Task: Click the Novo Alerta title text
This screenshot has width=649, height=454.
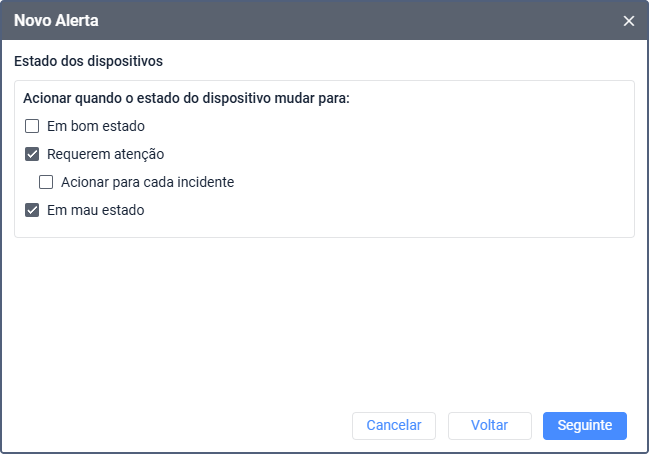Action: tap(56, 21)
